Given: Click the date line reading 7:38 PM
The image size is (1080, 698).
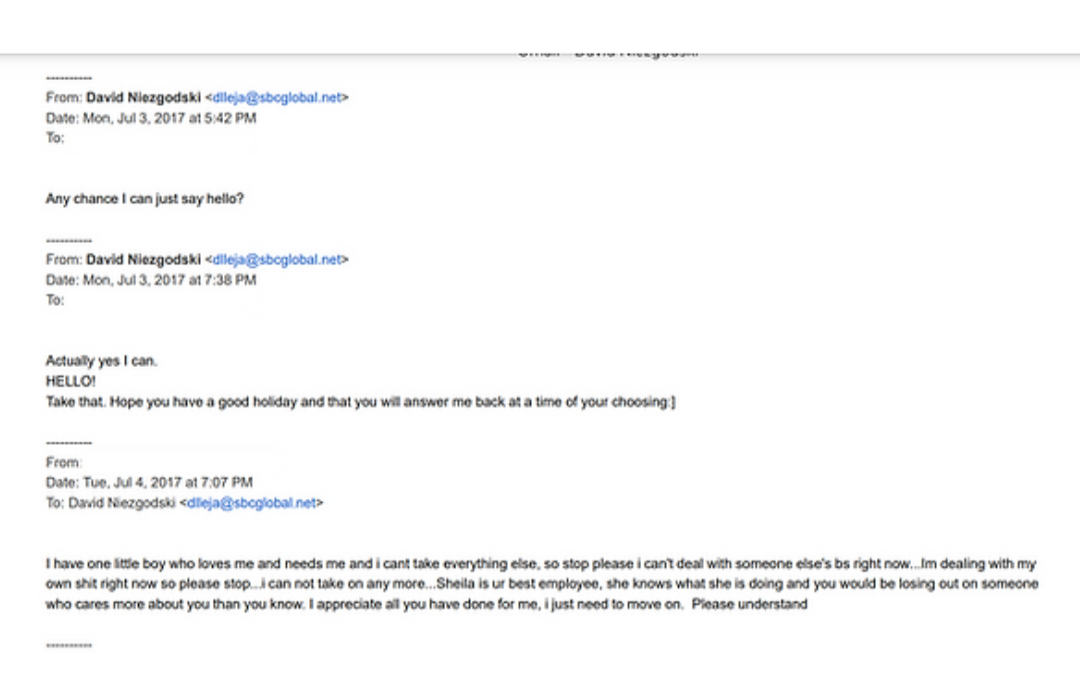Looking at the screenshot, I should coord(151,280).
